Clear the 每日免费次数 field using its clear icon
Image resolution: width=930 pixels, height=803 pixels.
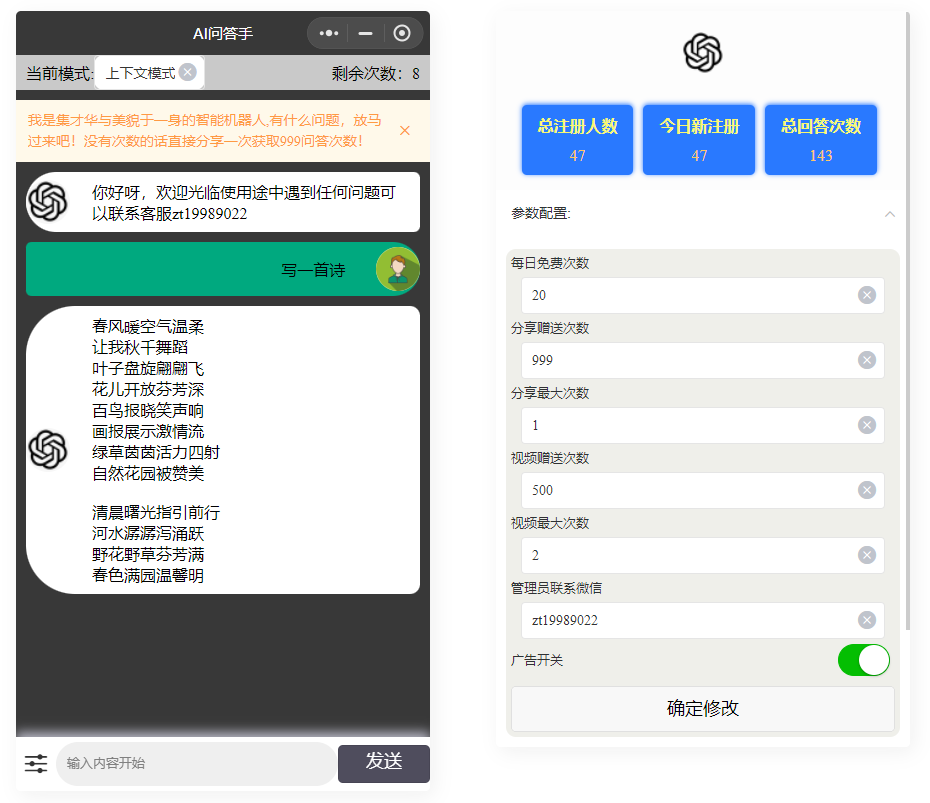pyautogui.click(x=866, y=295)
